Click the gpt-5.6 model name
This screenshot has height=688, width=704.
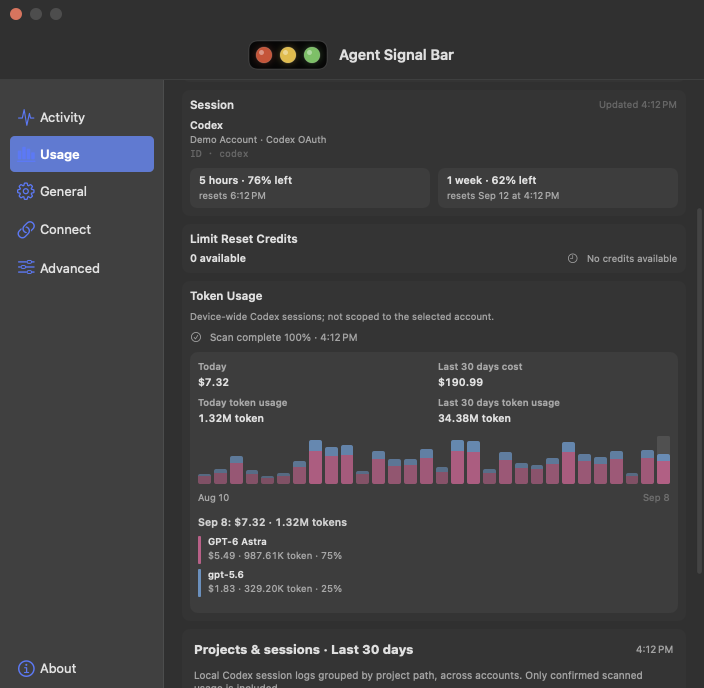[226, 575]
